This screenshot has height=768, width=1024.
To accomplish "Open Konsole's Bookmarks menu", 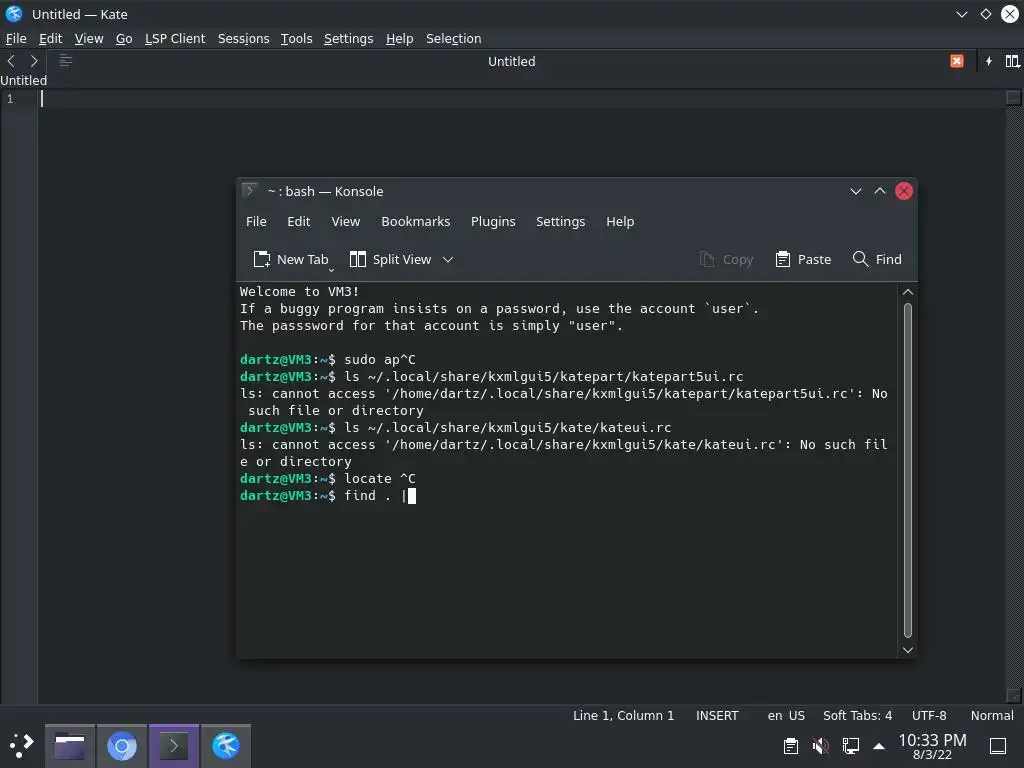I will tap(415, 221).
